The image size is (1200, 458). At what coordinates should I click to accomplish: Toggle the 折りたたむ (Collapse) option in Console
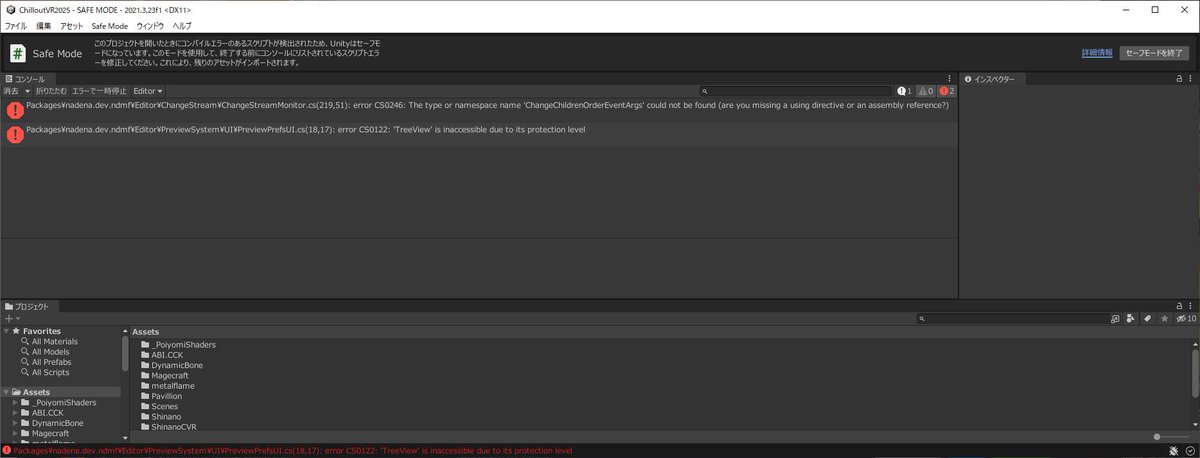52,91
